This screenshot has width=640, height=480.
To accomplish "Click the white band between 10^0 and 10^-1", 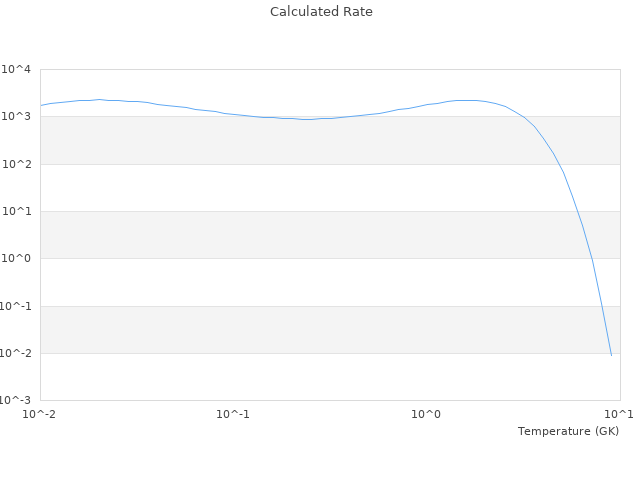I will click(x=300, y=282).
